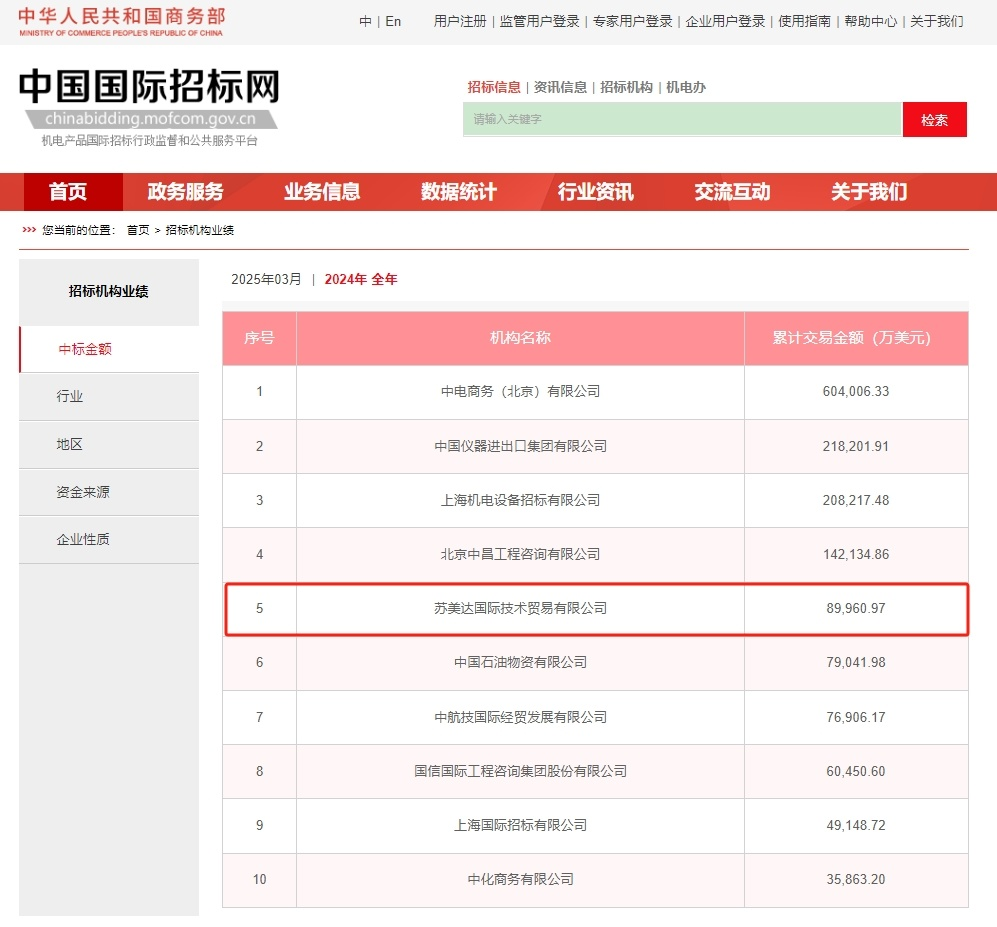Click the red 检索 search button
This screenshot has width=997, height=927.
[935, 120]
